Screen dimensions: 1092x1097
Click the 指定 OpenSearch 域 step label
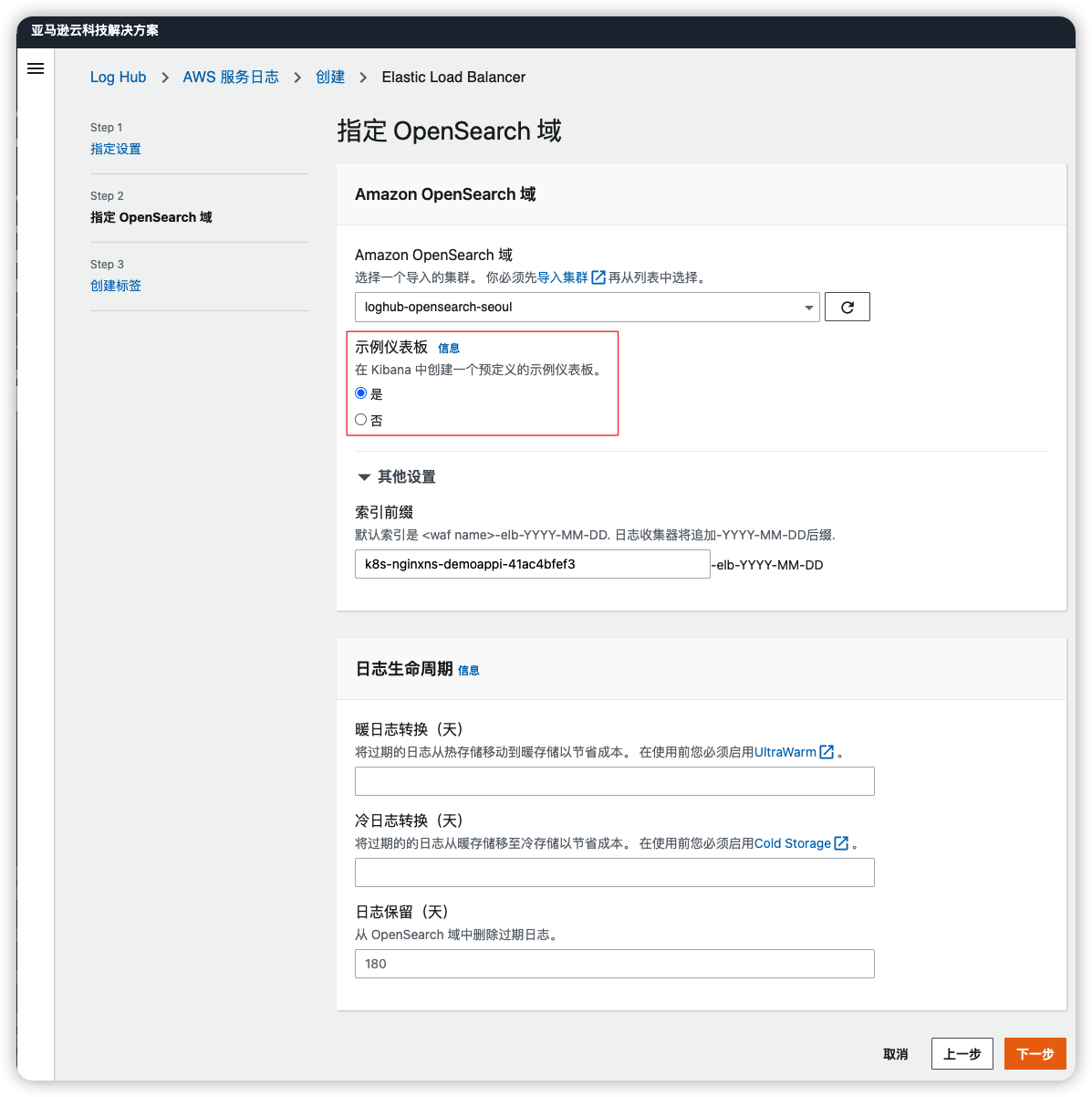(x=151, y=217)
